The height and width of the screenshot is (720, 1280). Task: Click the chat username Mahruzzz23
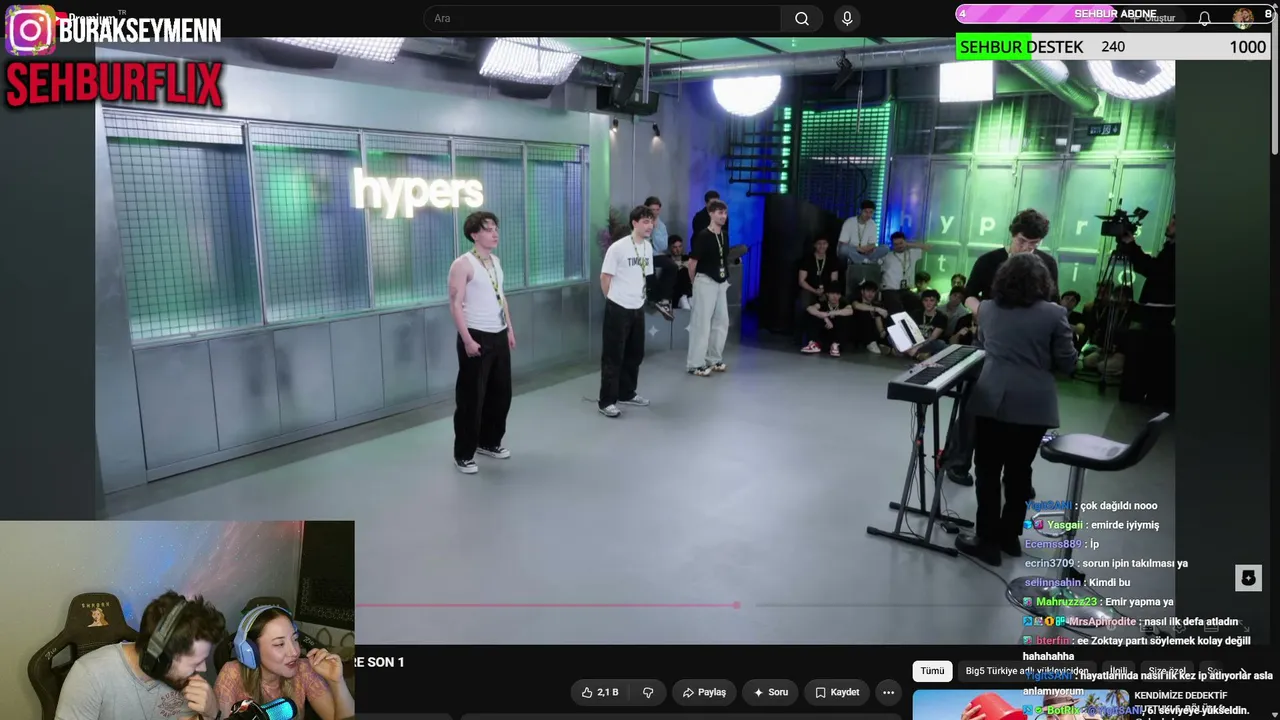point(1067,602)
